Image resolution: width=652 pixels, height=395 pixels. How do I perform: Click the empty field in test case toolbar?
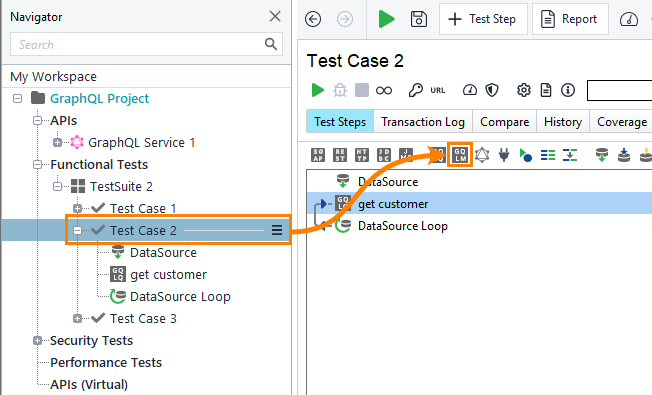pos(619,90)
